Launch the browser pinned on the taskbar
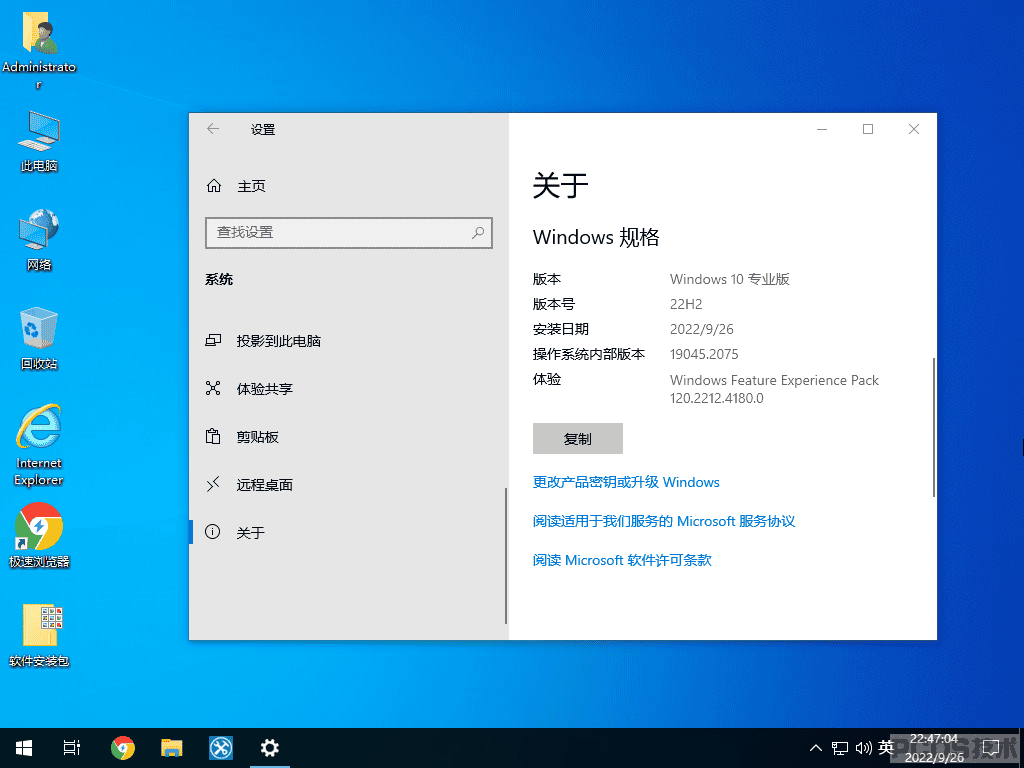The image size is (1024, 768). point(123,748)
